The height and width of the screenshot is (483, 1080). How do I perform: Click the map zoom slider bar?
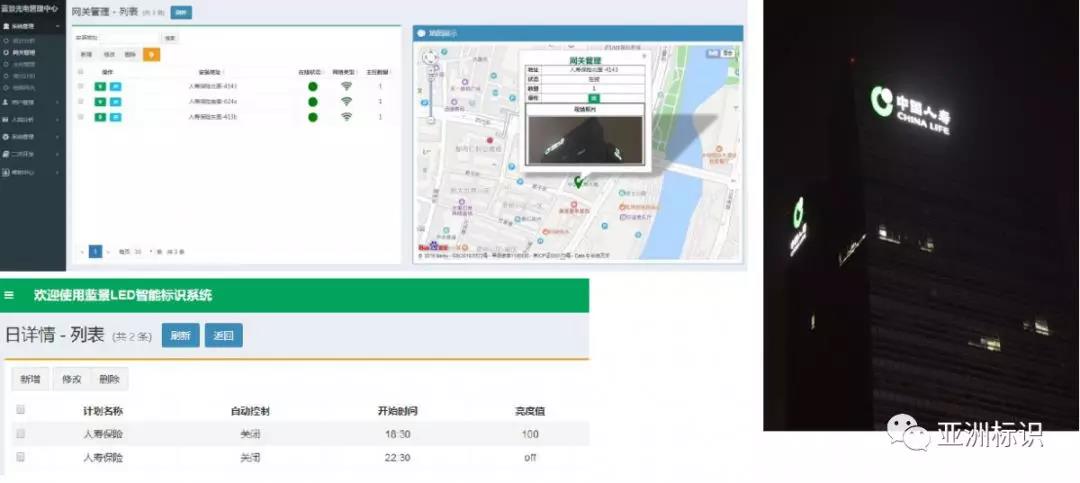[x=430, y=95]
